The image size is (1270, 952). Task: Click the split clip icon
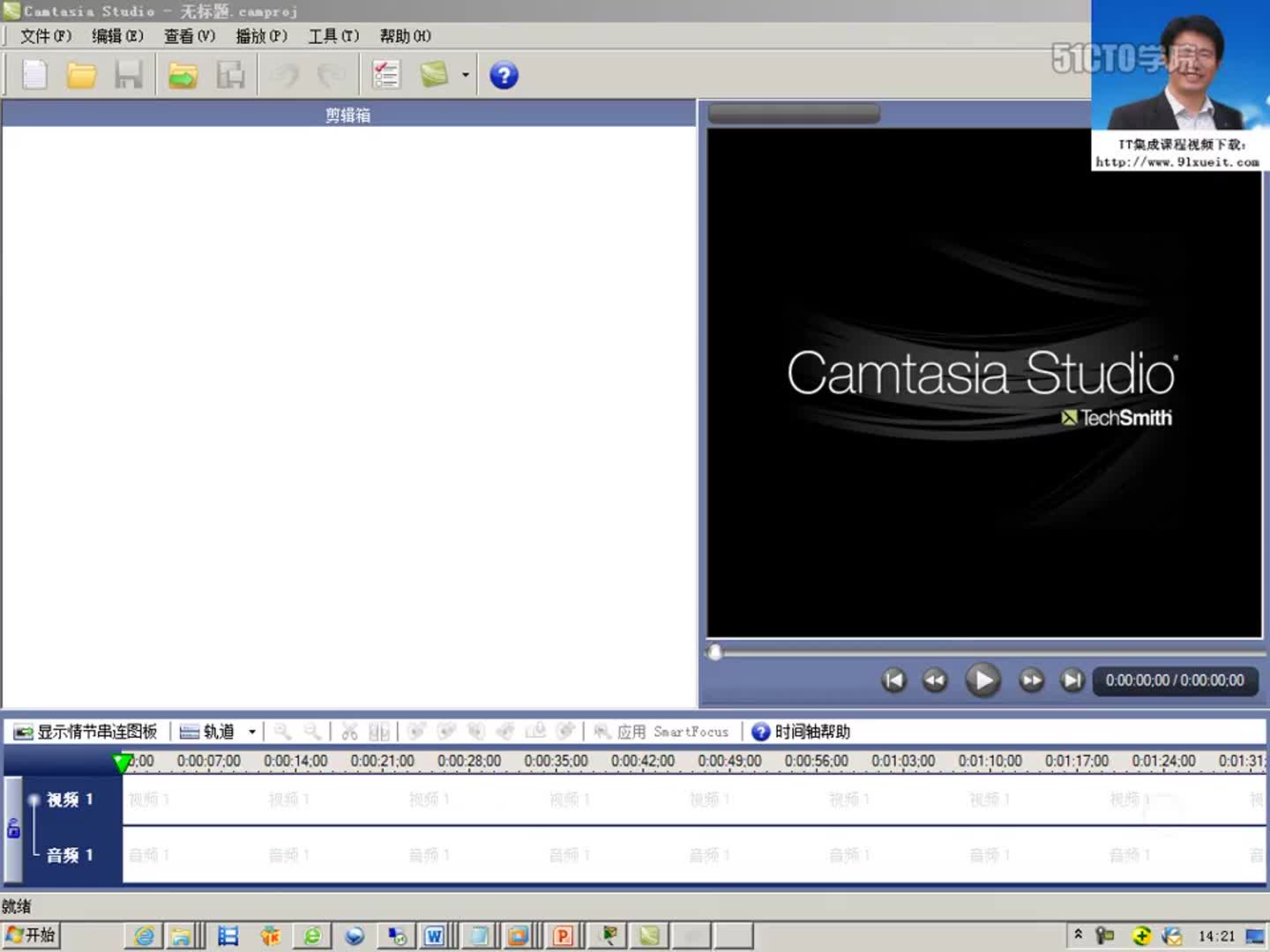click(x=379, y=732)
